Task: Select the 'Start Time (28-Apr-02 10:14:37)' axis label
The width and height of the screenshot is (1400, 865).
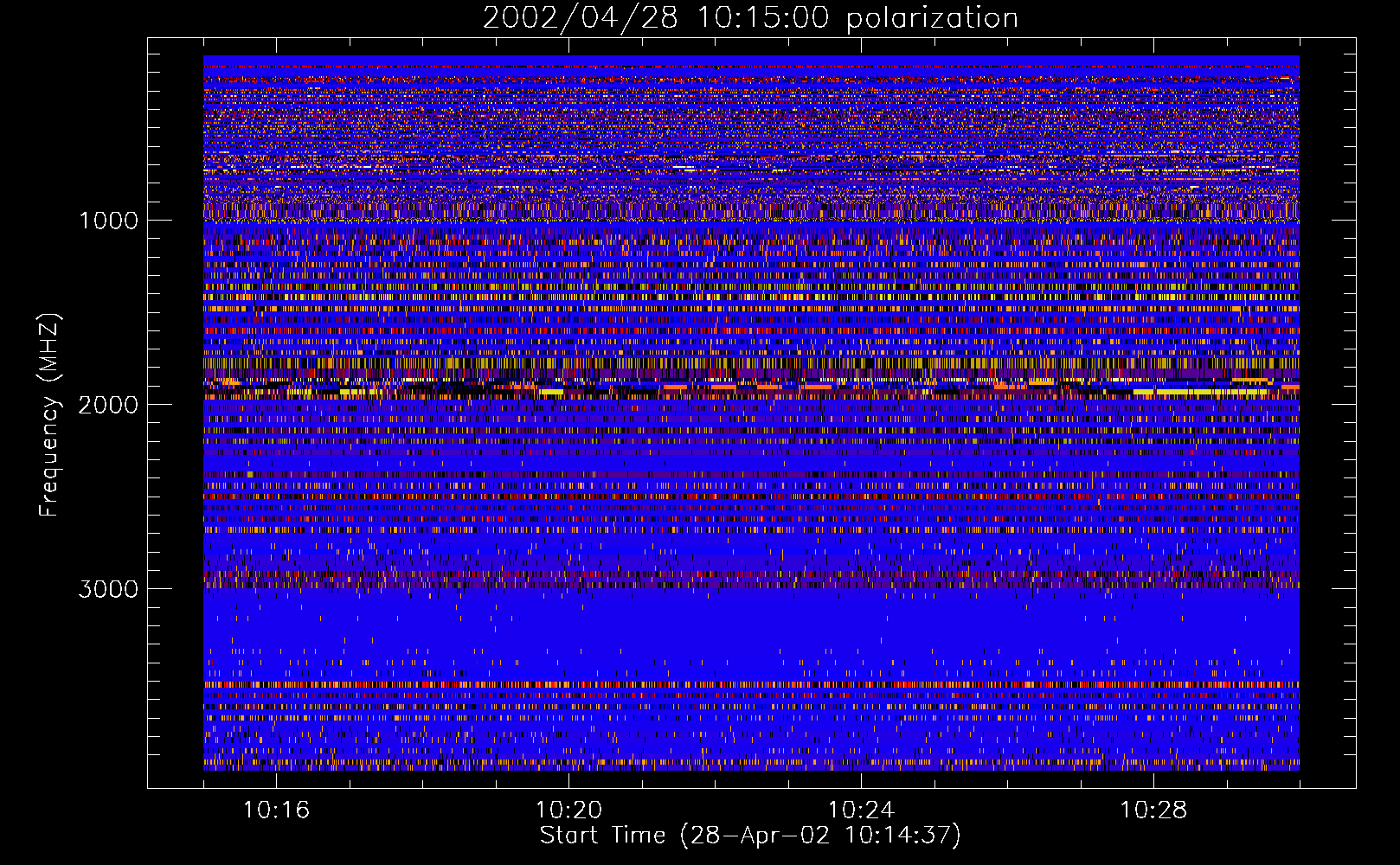Action: [750, 836]
